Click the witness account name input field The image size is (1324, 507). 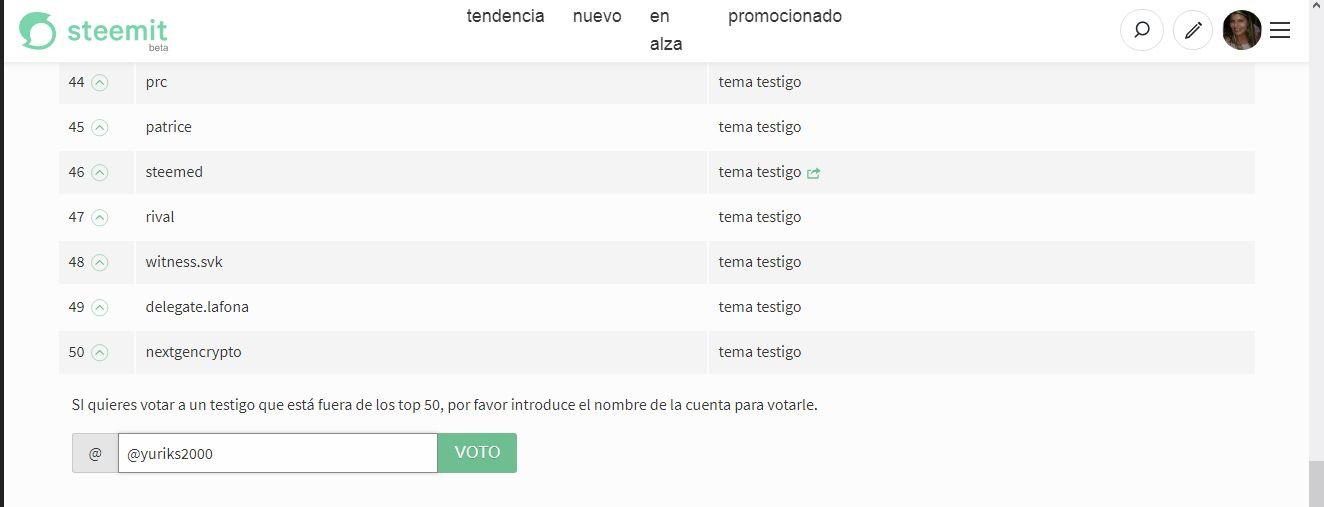[278, 453]
